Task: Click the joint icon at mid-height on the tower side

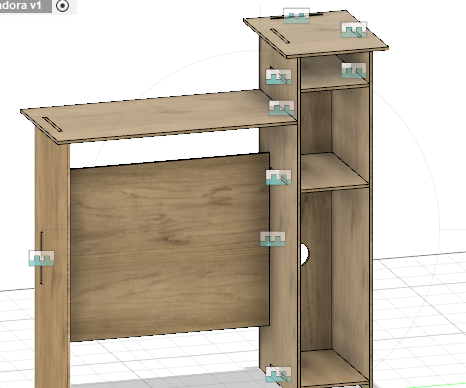Action: [273, 239]
